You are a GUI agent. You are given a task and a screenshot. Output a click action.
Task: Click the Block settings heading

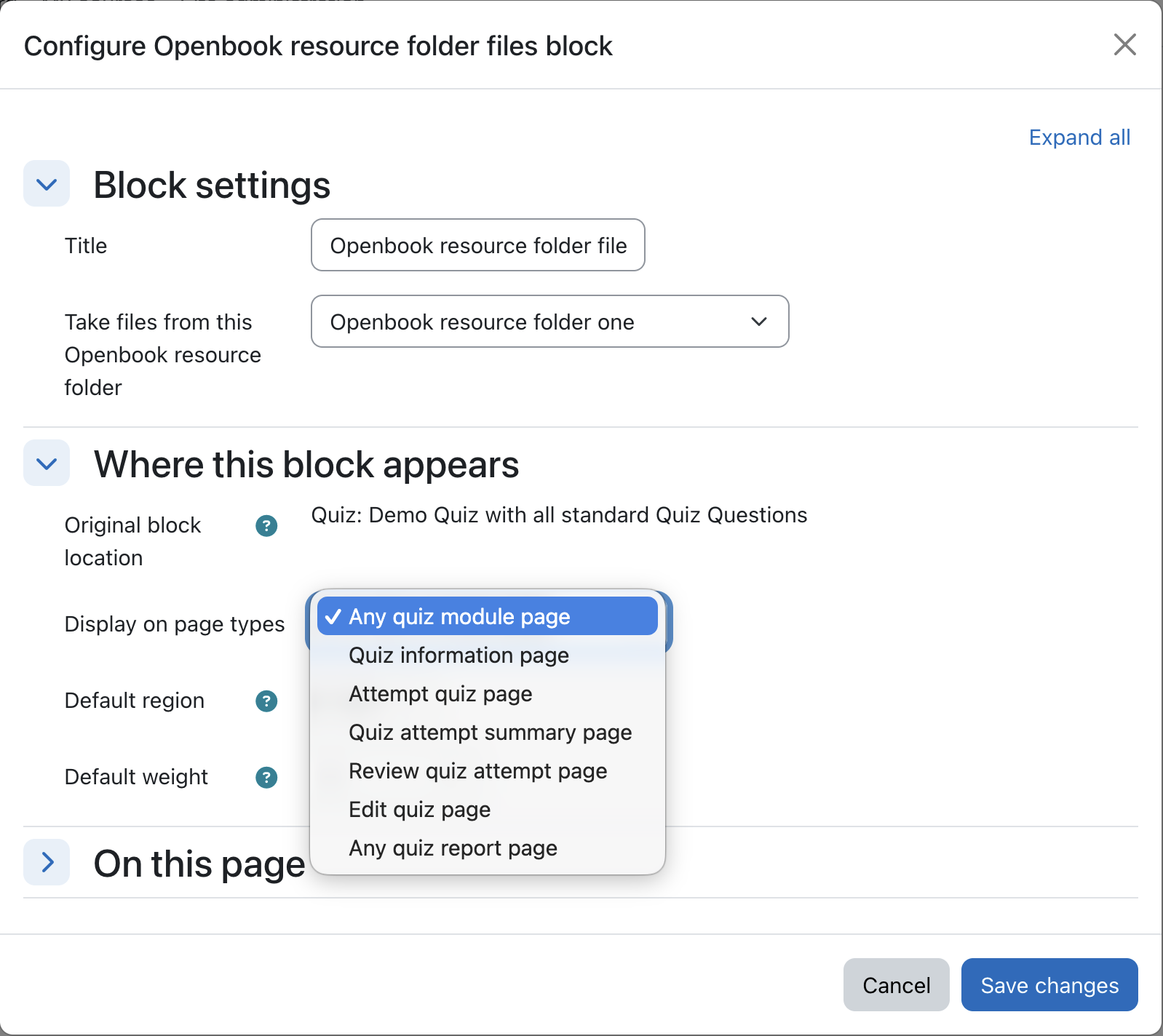(x=212, y=185)
